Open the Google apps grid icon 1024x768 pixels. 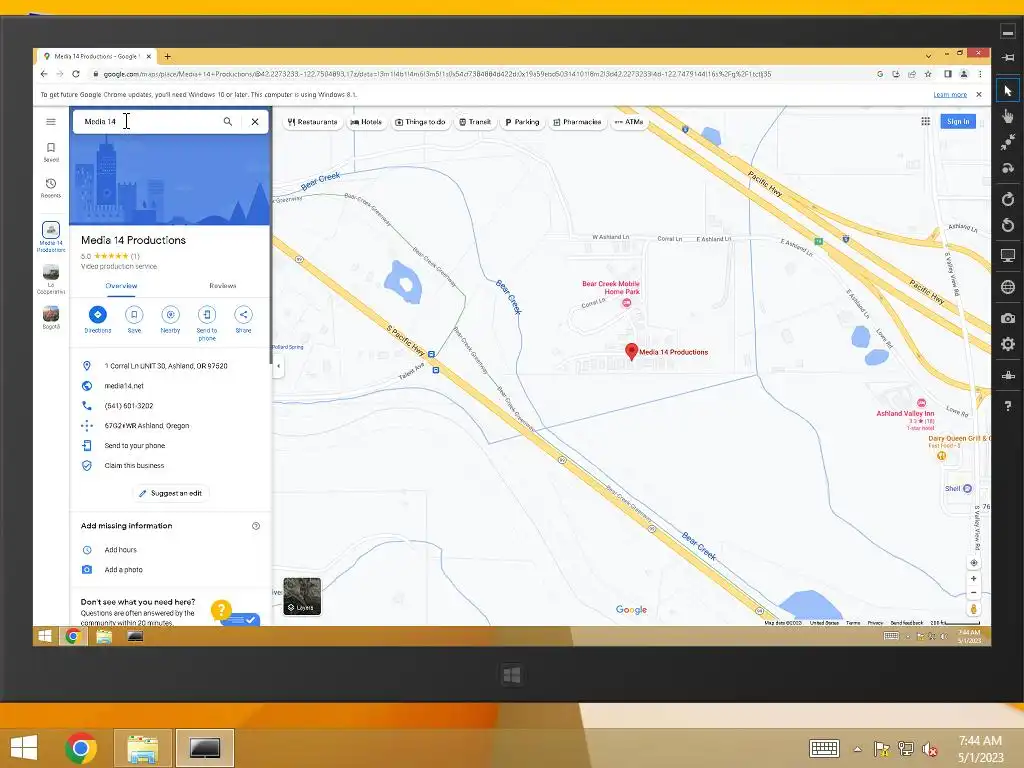tap(925, 121)
